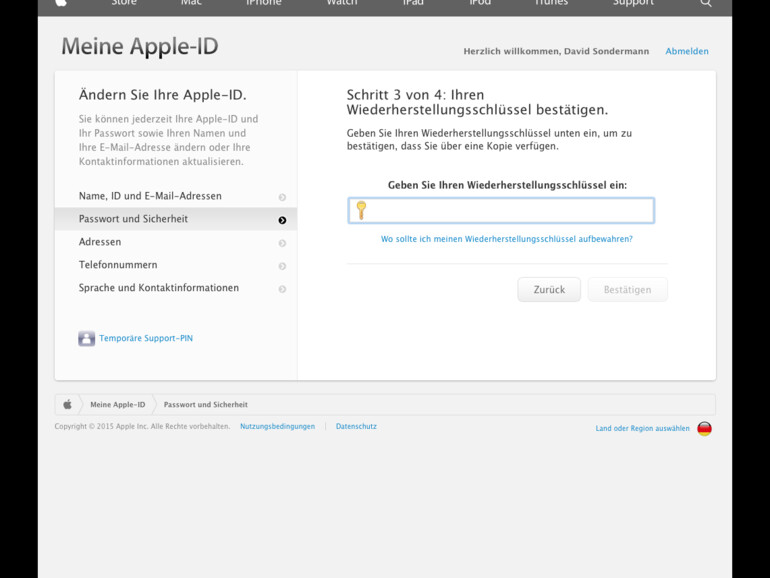Expand the Adressen section arrow
Viewport: 770px width, 578px height.
(x=282, y=243)
